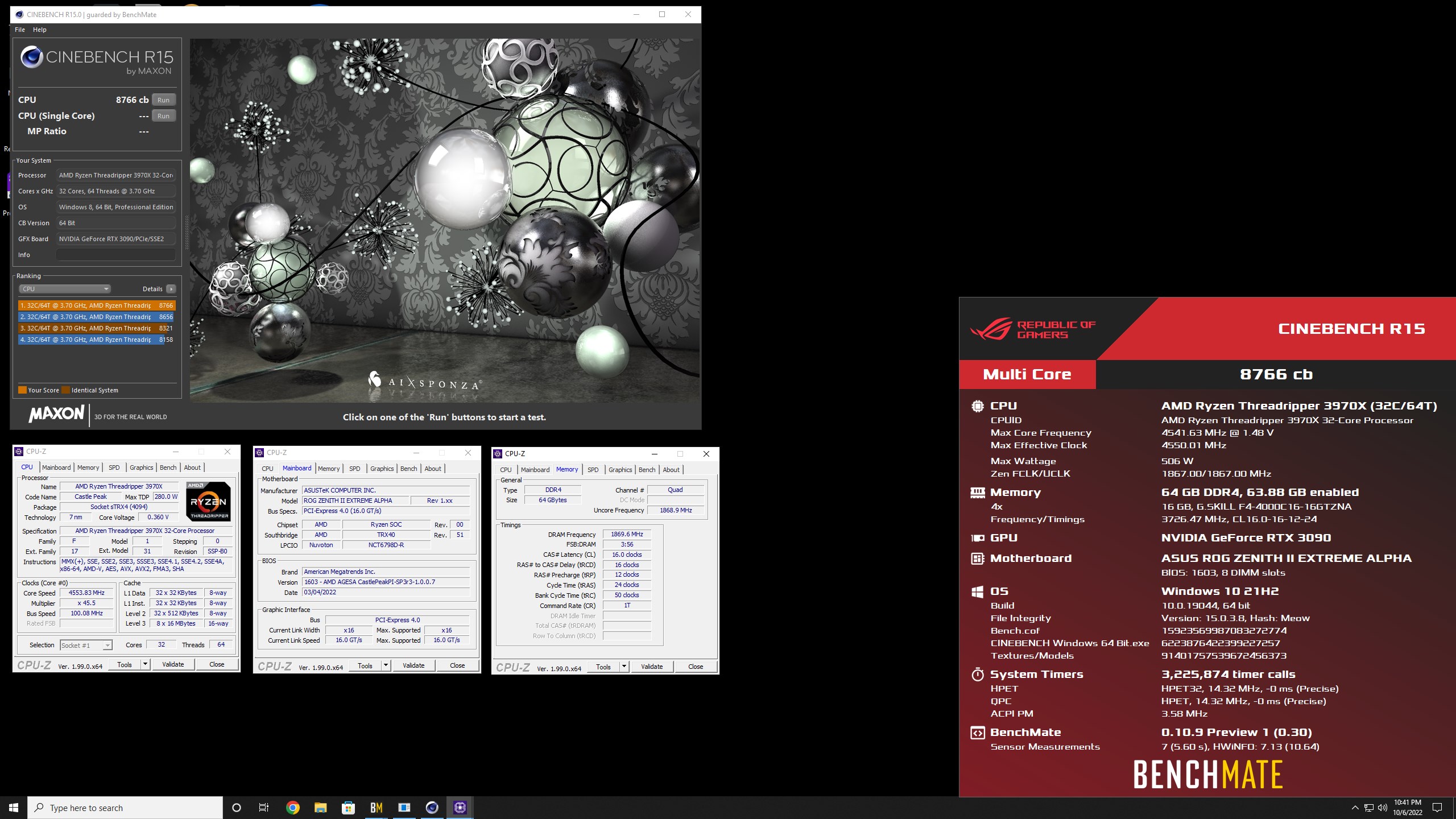This screenshot has height=819, width=1456.
Task: Open the Windows Start menu
Action: tap(14, 808)
